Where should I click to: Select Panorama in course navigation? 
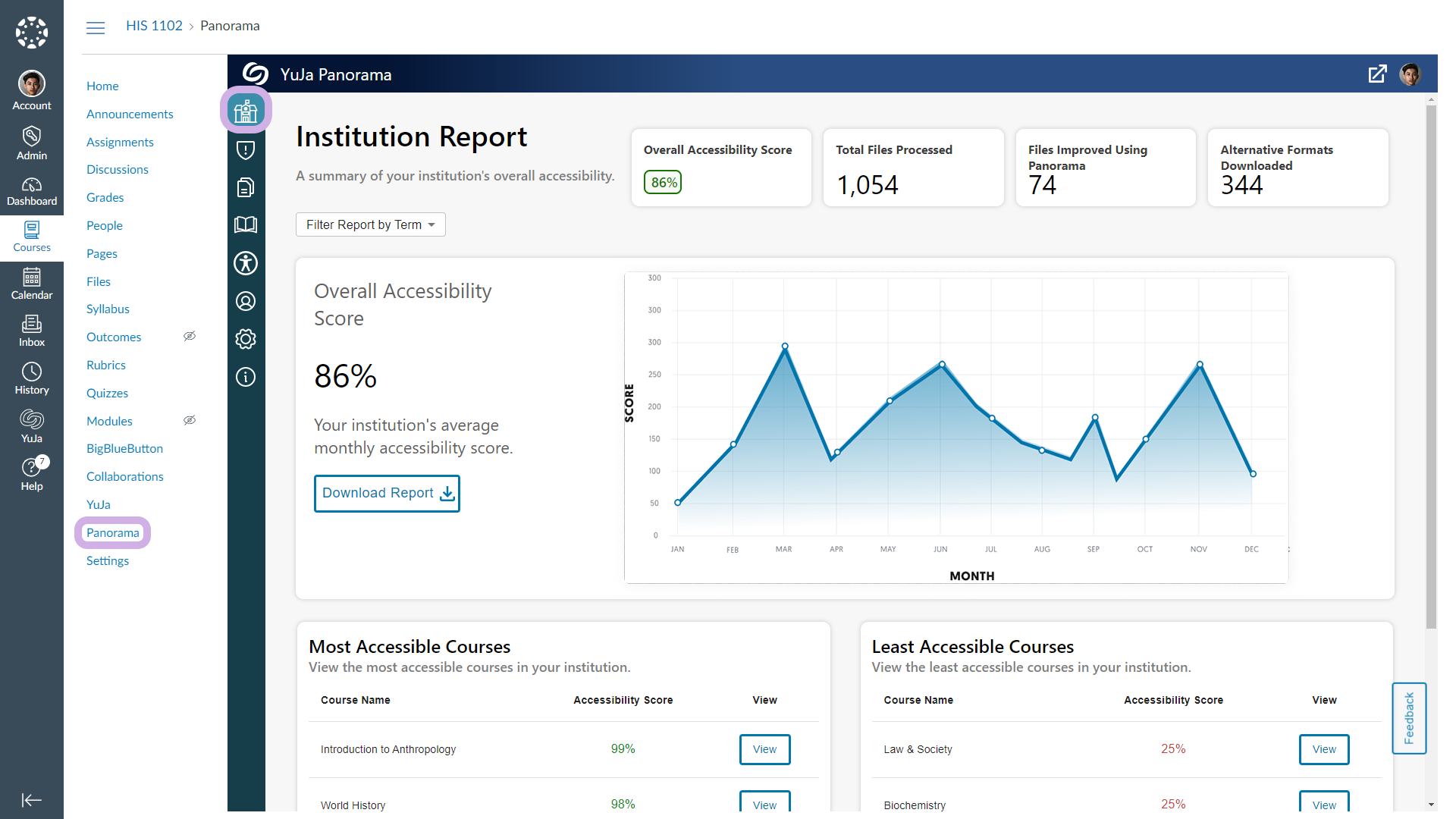(113, 532)
